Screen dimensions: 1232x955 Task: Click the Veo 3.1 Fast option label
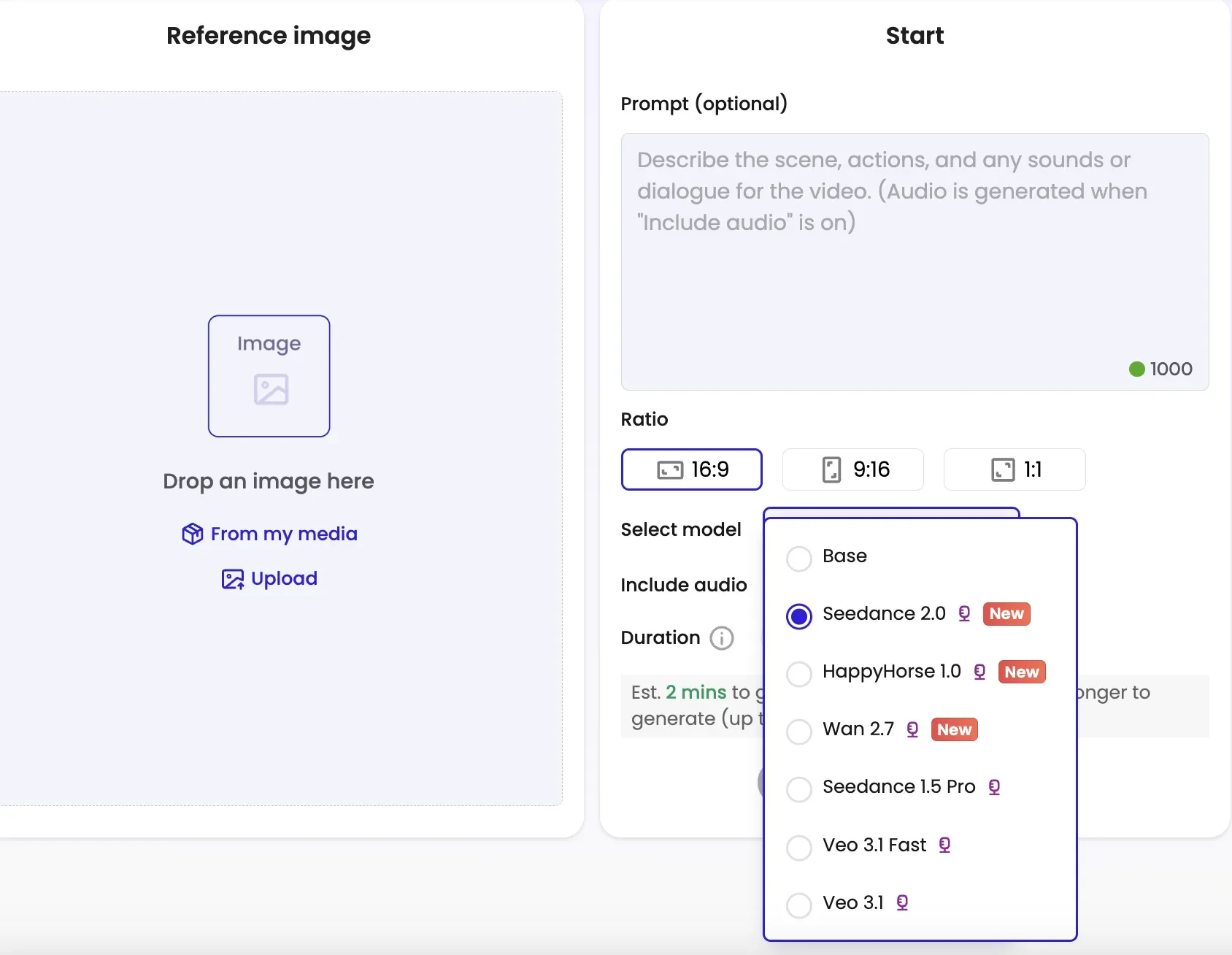point(874,845)
